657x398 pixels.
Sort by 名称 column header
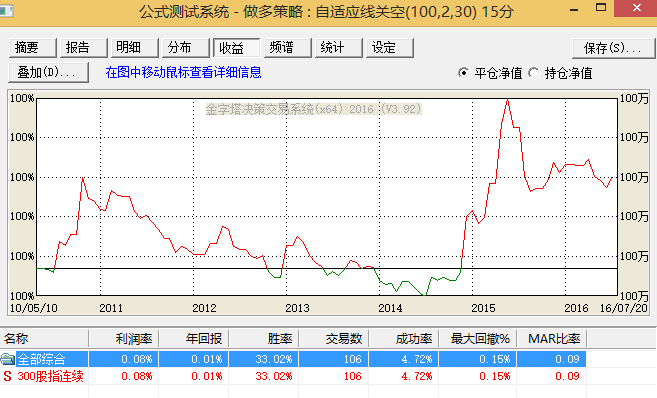point(44,339)
